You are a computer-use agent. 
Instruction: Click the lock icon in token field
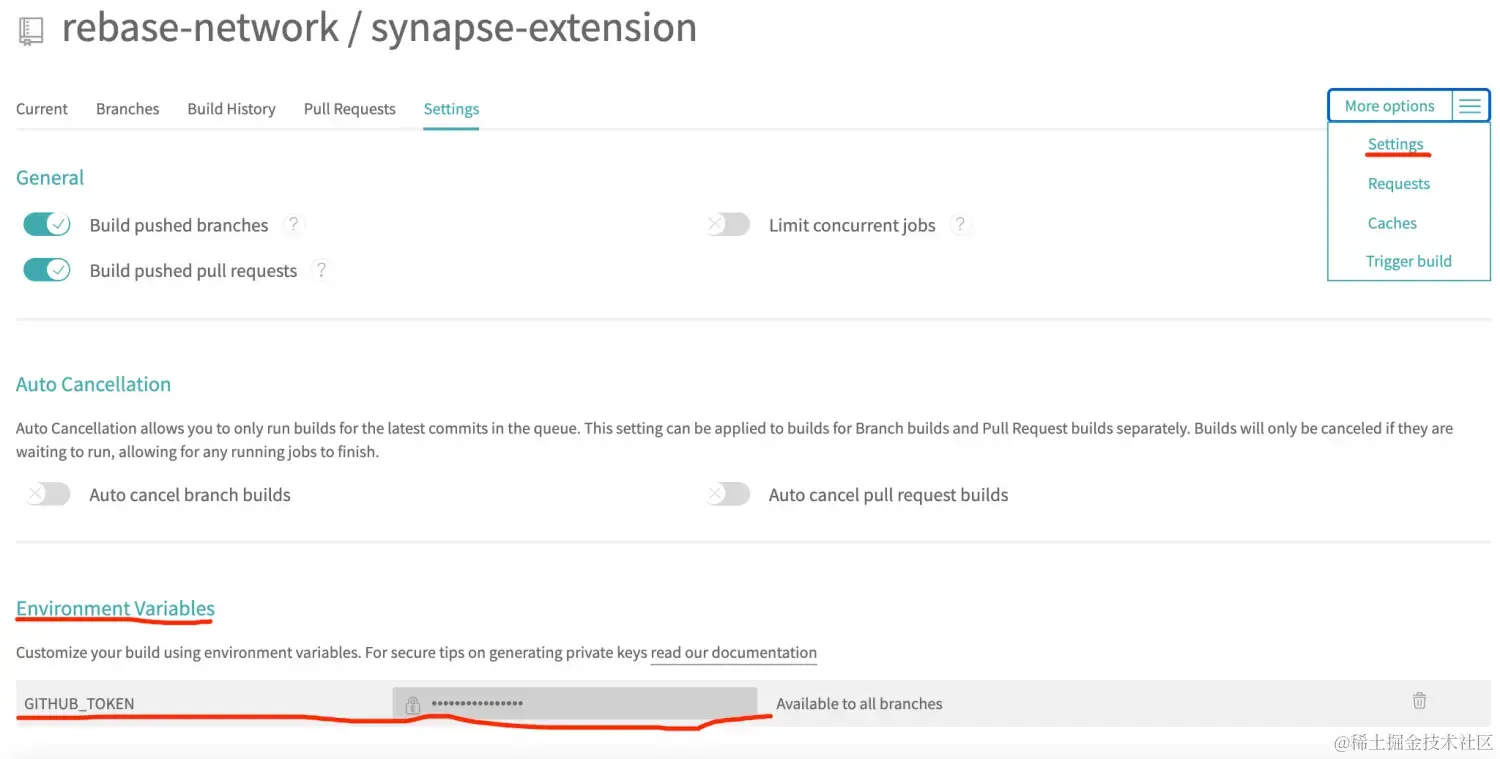(x=412, y=704)
